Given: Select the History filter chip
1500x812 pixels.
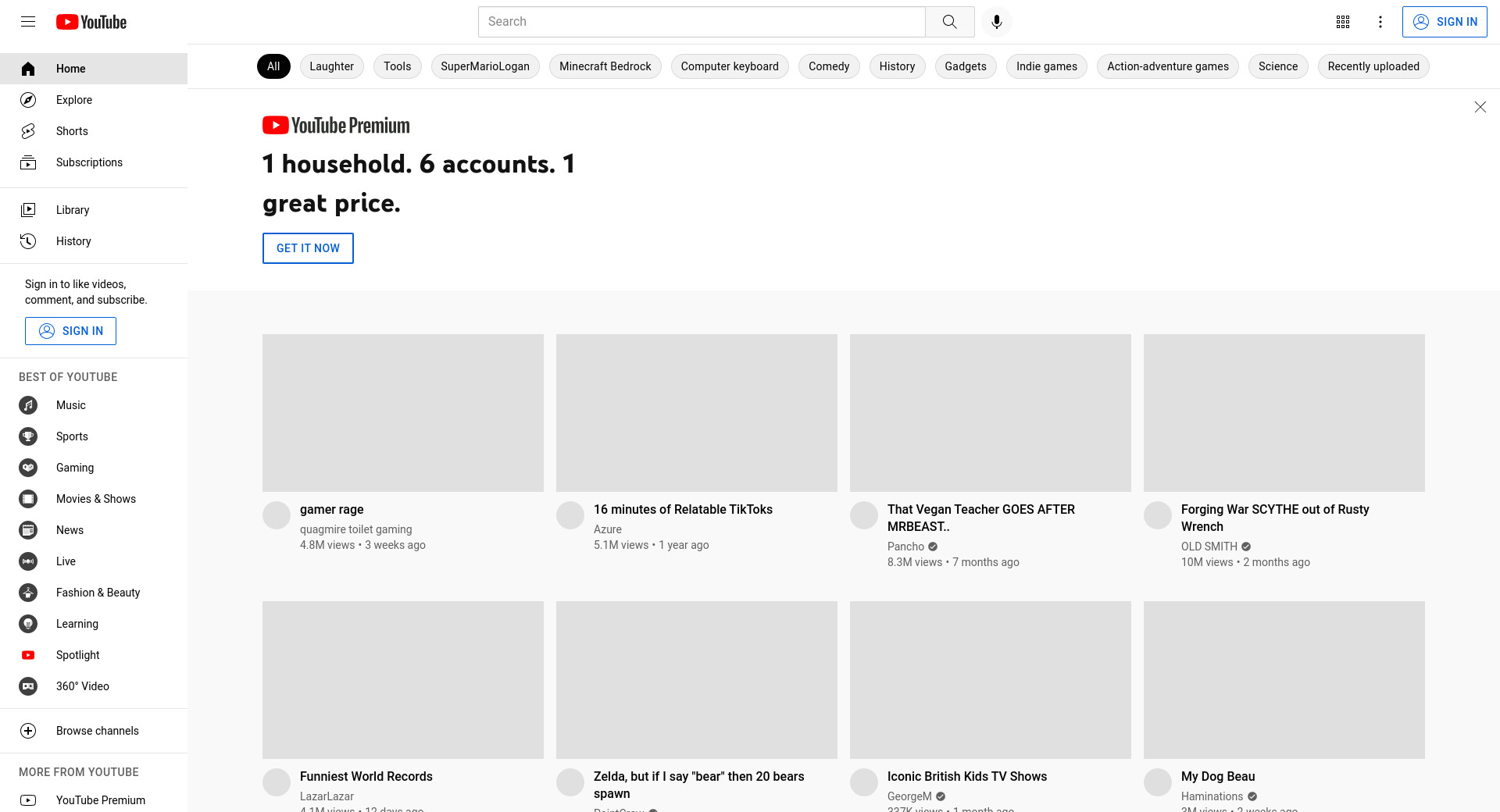Looking at the screenshot, I should (897, 66).
